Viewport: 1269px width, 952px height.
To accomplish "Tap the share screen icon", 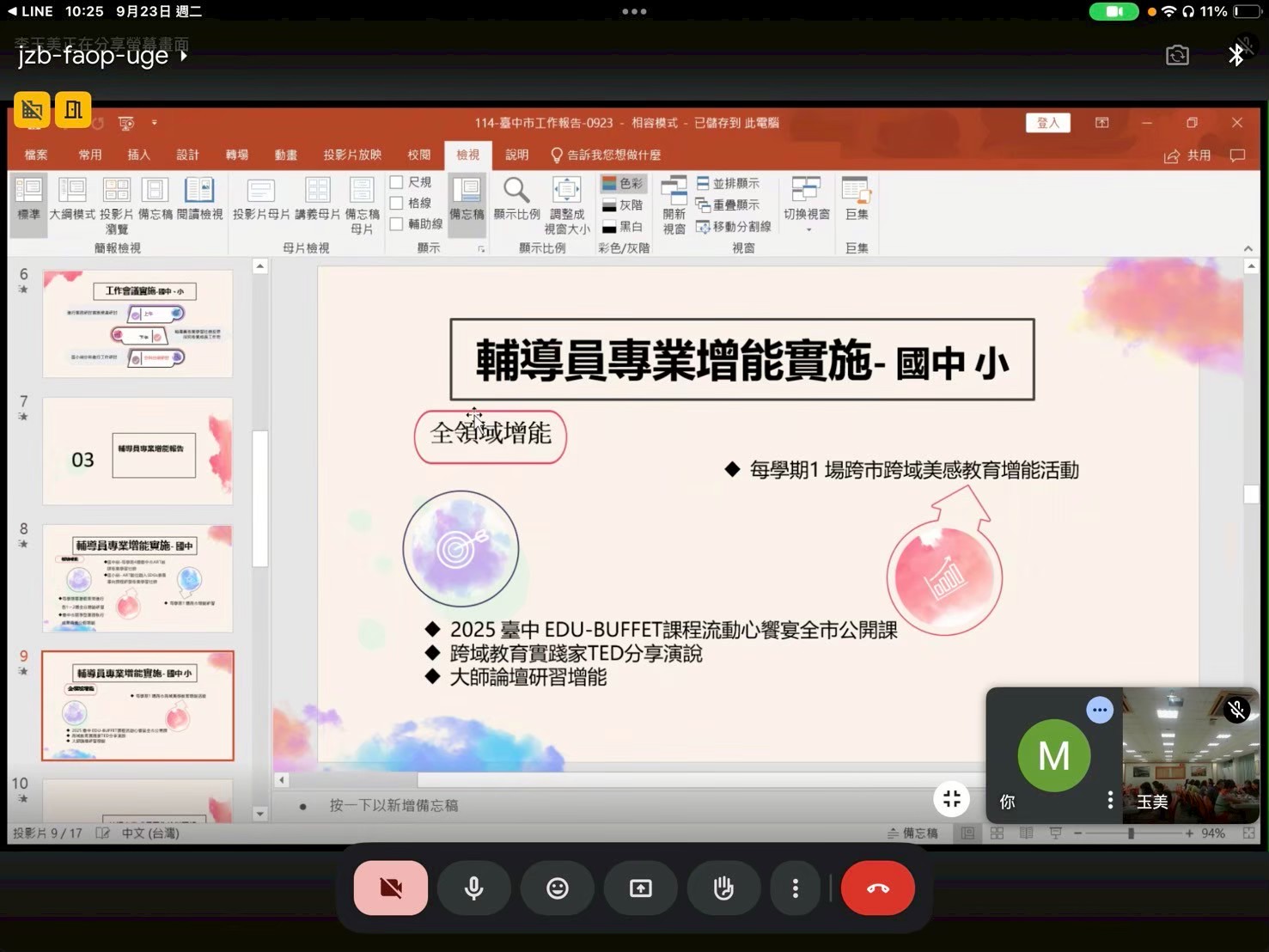I will point(641,888).
